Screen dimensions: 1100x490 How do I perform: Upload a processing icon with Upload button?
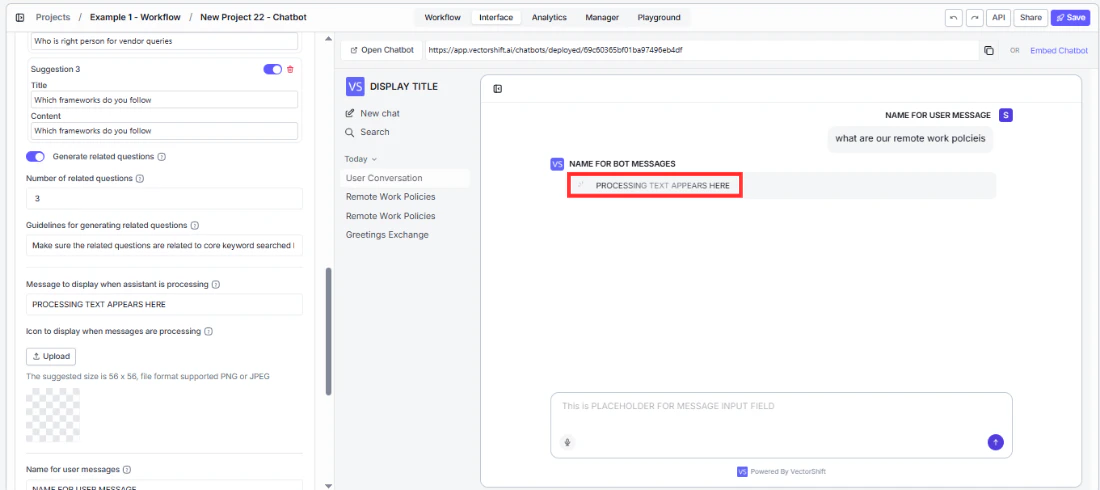tap(51, 357)
